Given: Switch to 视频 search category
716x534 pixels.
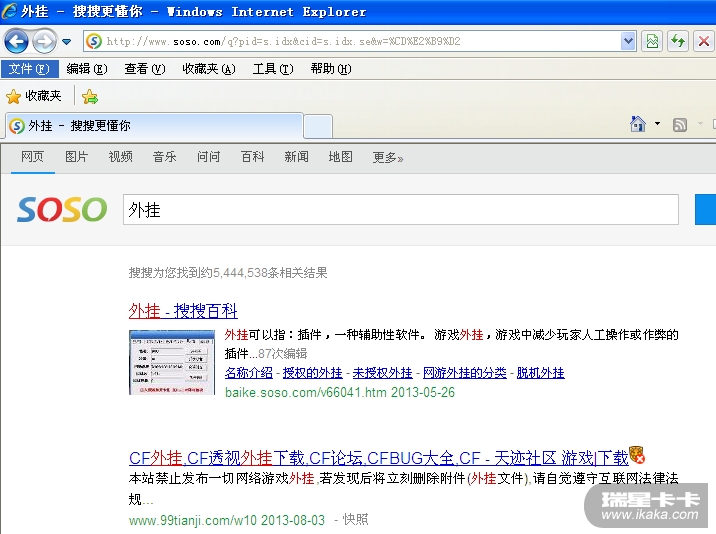Looking at the screenshot, I should tap(121, 157).
